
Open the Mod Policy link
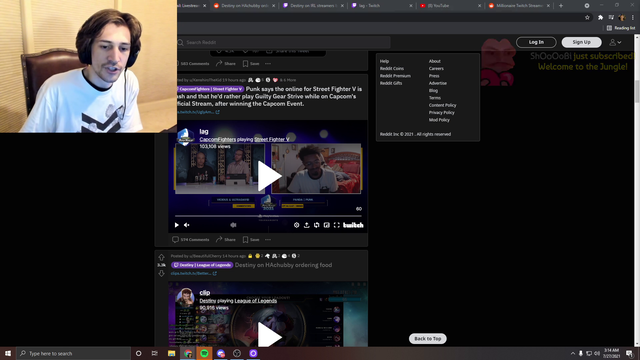point(439,120)
